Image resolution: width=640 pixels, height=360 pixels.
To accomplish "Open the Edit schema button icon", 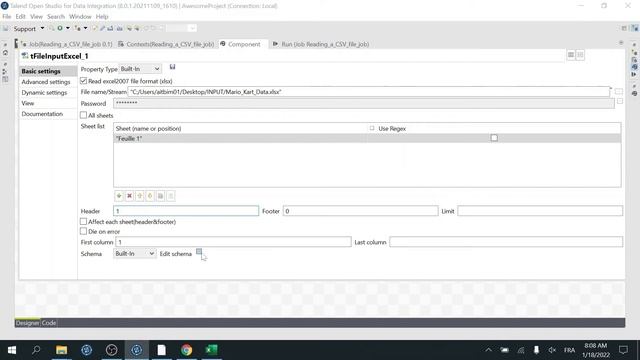I will (x=199, y=251).
